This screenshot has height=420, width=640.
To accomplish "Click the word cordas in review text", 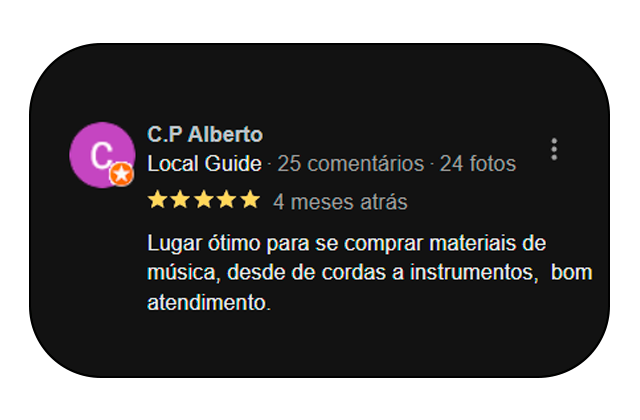I will tap(353, 273).
